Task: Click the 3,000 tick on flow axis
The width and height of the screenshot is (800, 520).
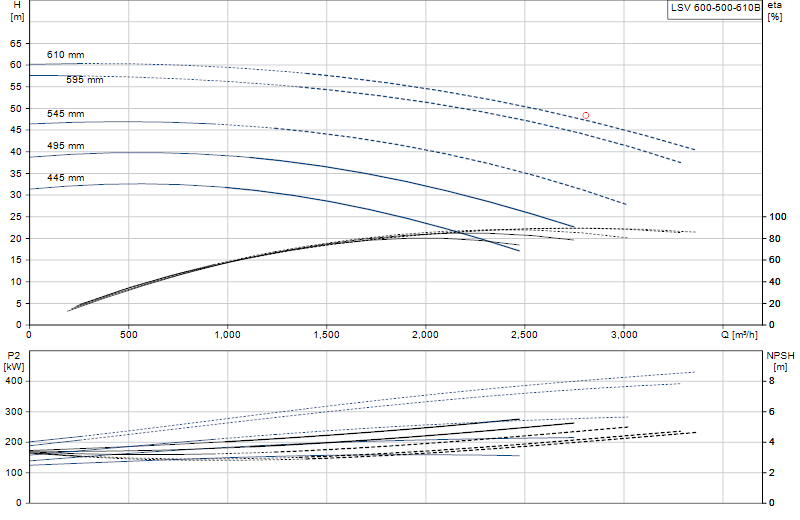Action: point(624,335)
